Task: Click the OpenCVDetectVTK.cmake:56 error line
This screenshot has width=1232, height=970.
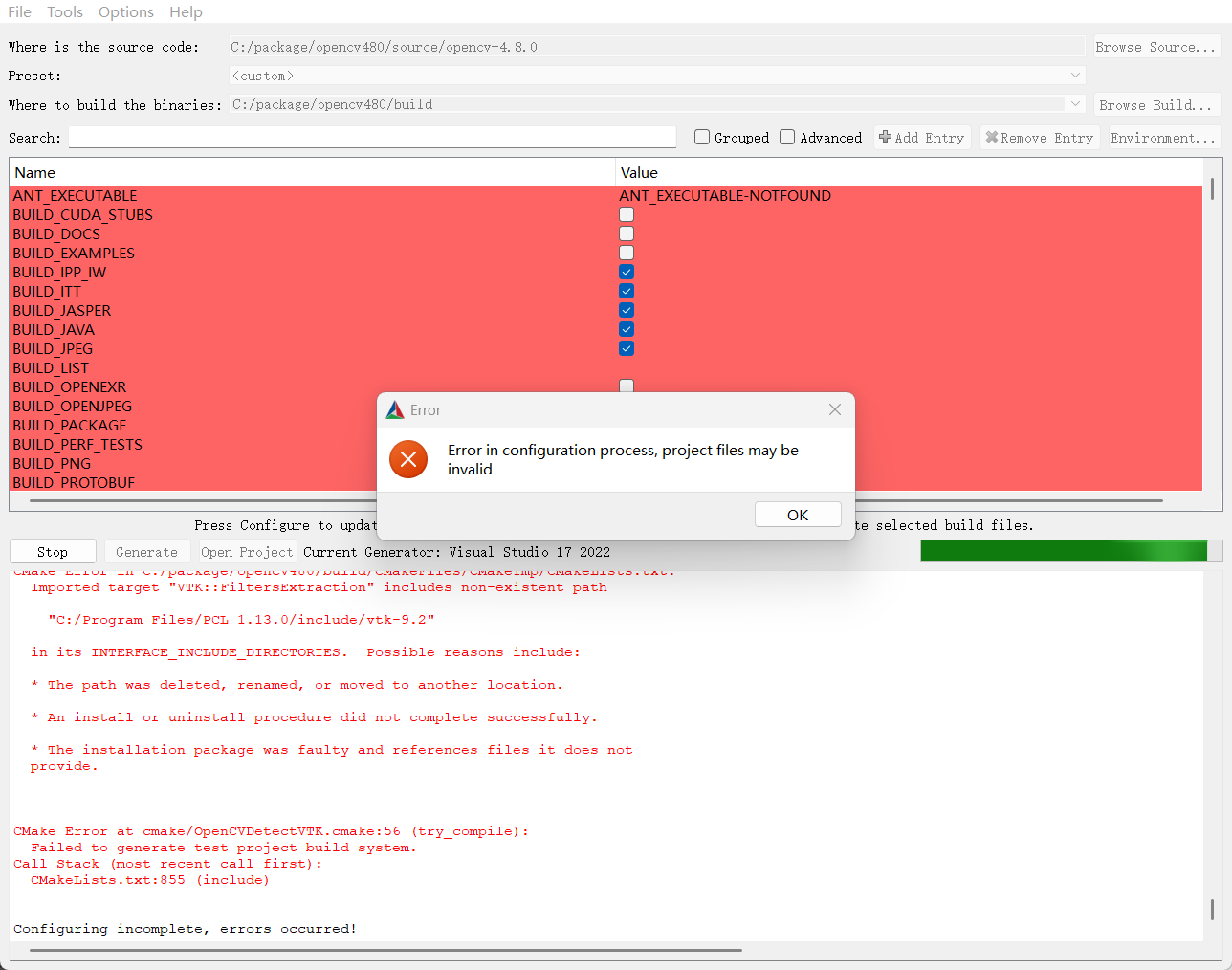Action: 271,831
